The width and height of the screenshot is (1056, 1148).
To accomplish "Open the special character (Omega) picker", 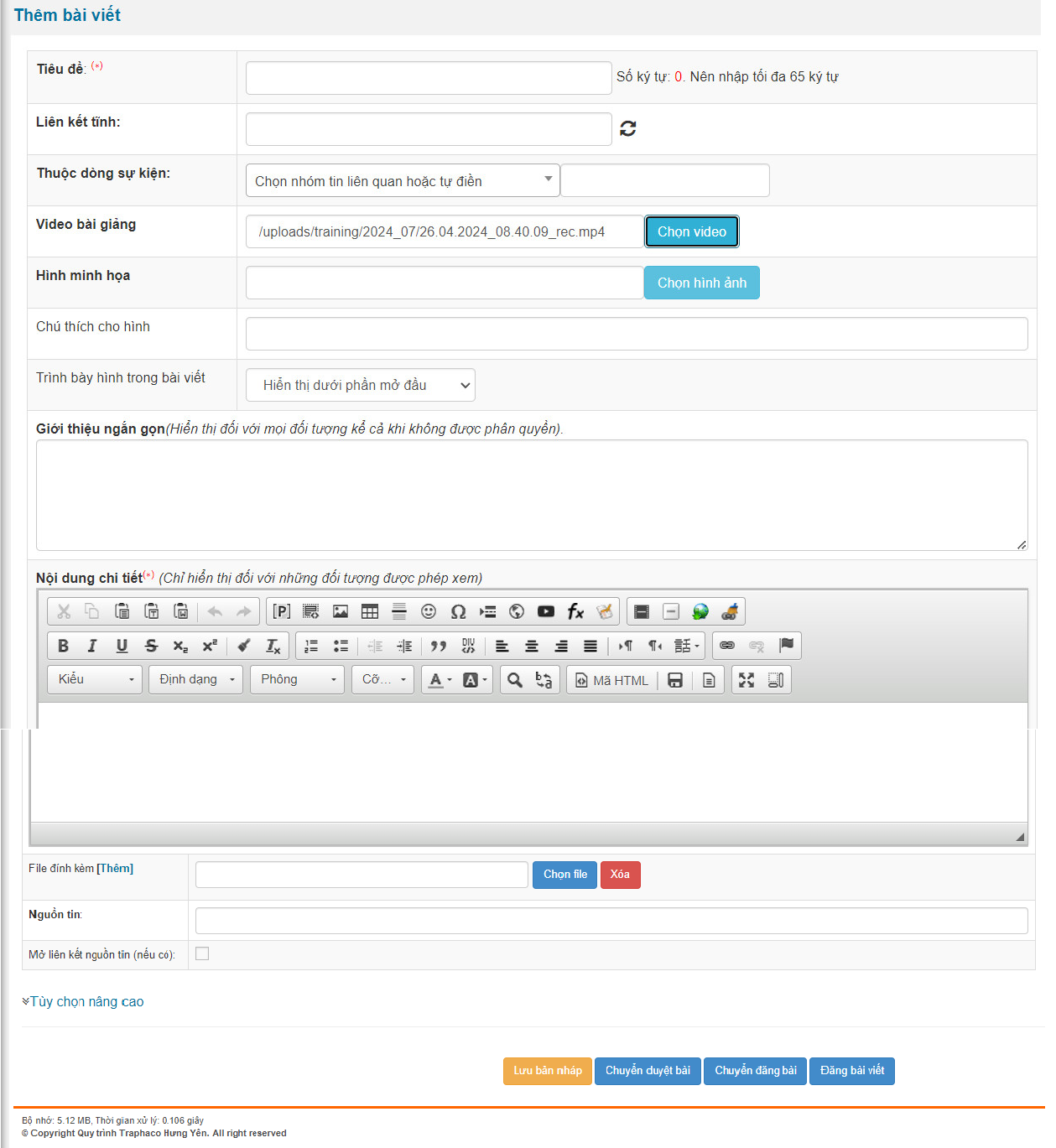I will (458, 611).
